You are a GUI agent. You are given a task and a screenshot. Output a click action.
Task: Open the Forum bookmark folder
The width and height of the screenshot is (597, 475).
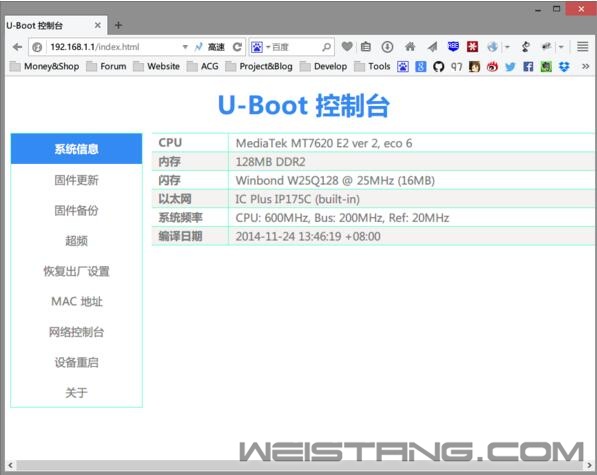[106, 67]
